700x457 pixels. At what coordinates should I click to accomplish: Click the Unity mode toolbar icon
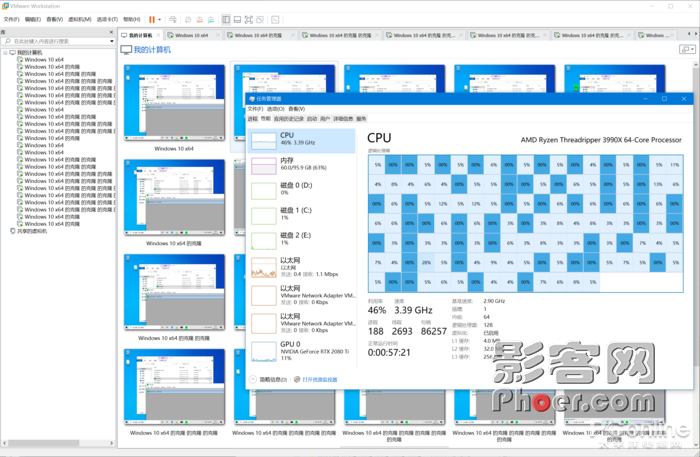tap(260, 20)
